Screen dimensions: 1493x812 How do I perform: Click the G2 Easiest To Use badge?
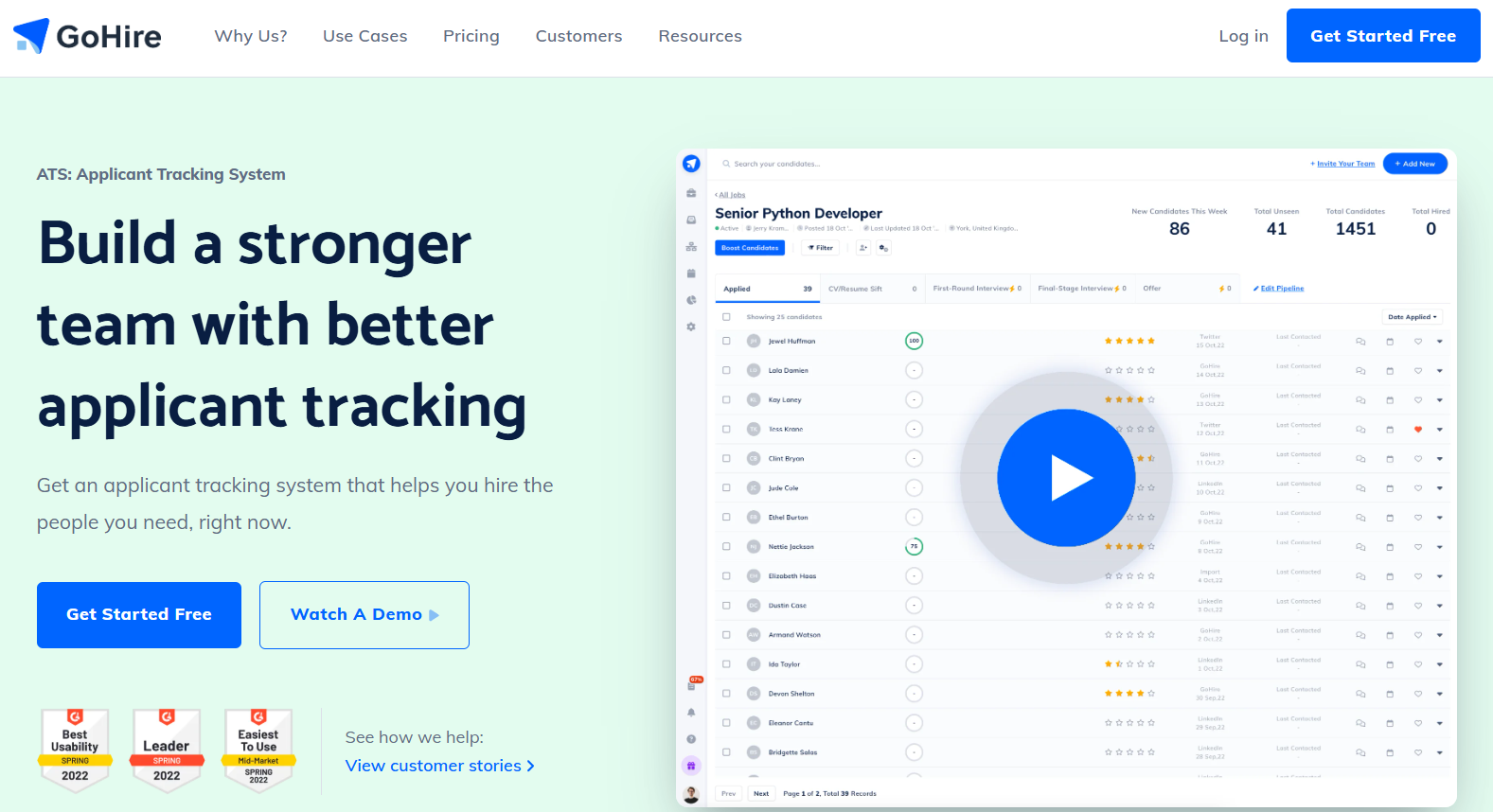click(258, 750)
